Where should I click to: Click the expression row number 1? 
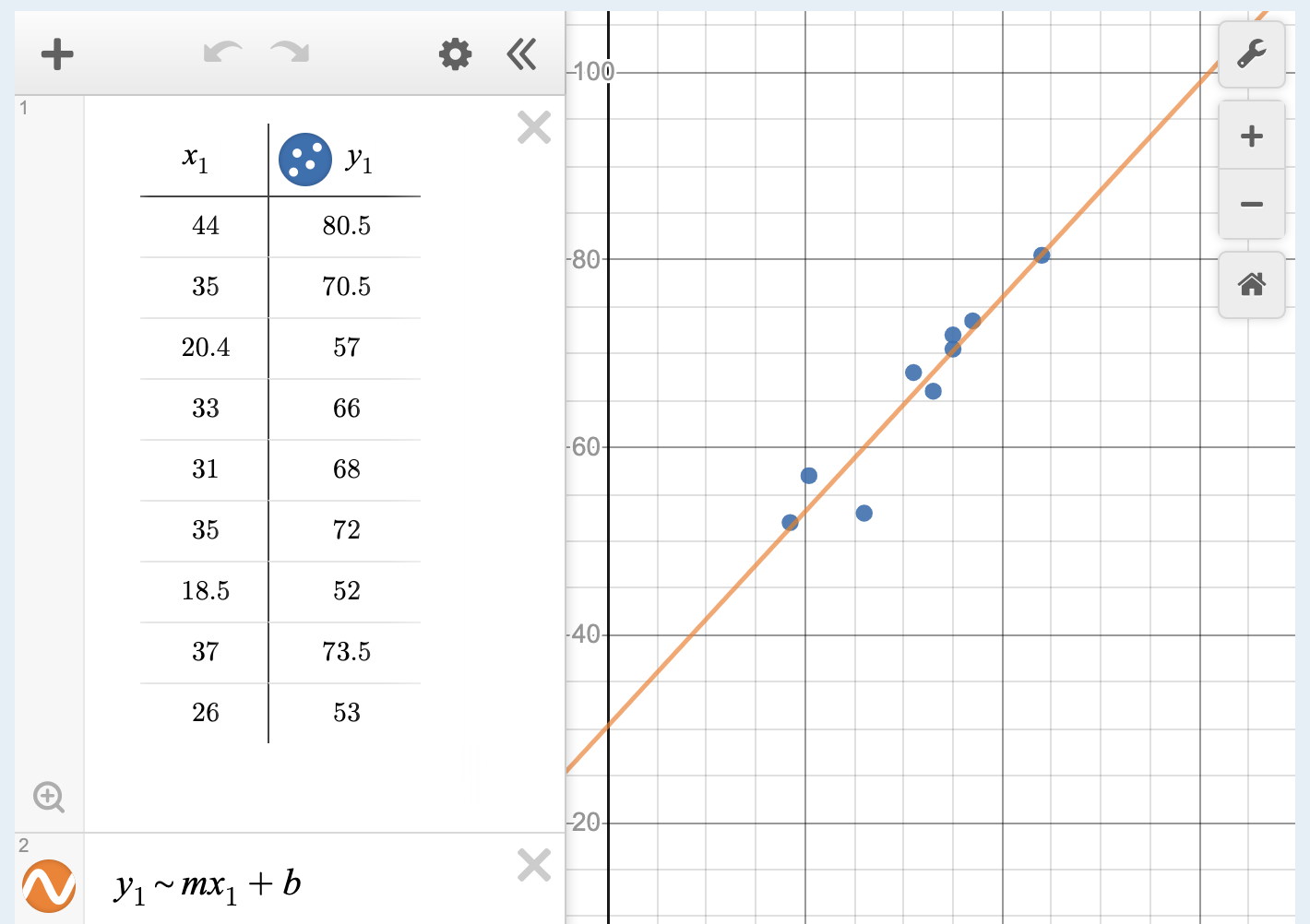tap(24, 108)
